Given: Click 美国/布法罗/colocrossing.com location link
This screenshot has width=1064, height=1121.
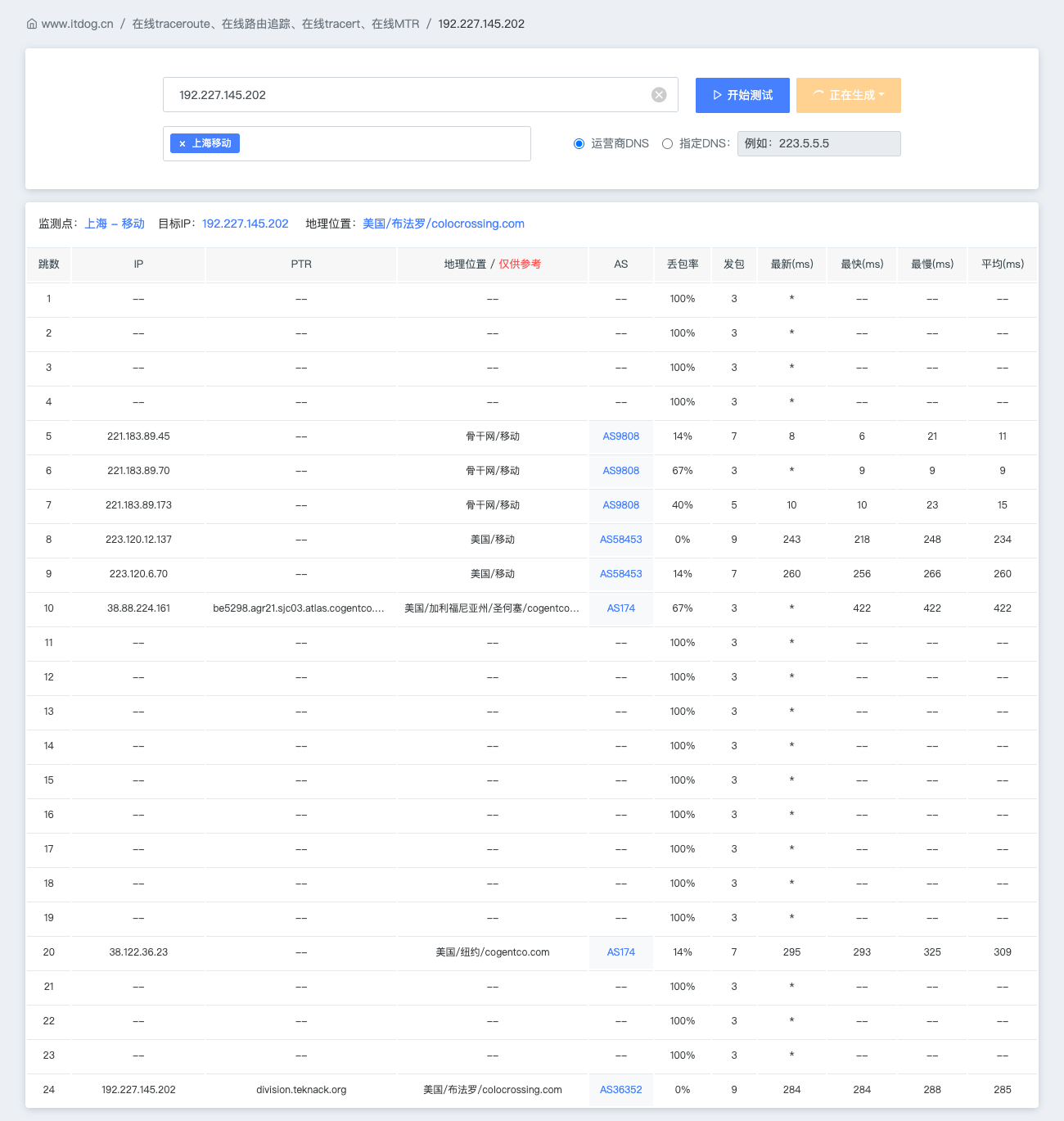Looking at the screenshot, I should pyautogui.click(x=444, y=224).
